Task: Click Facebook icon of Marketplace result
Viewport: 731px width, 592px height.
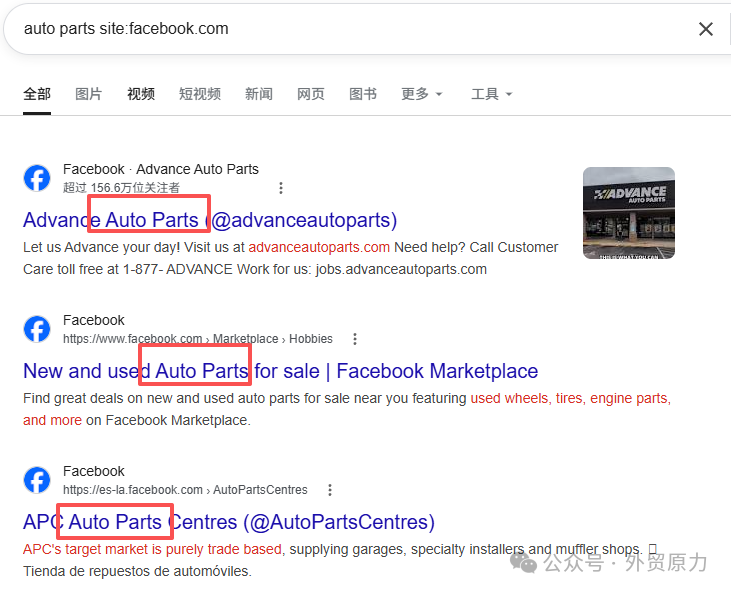Action: 37,329
